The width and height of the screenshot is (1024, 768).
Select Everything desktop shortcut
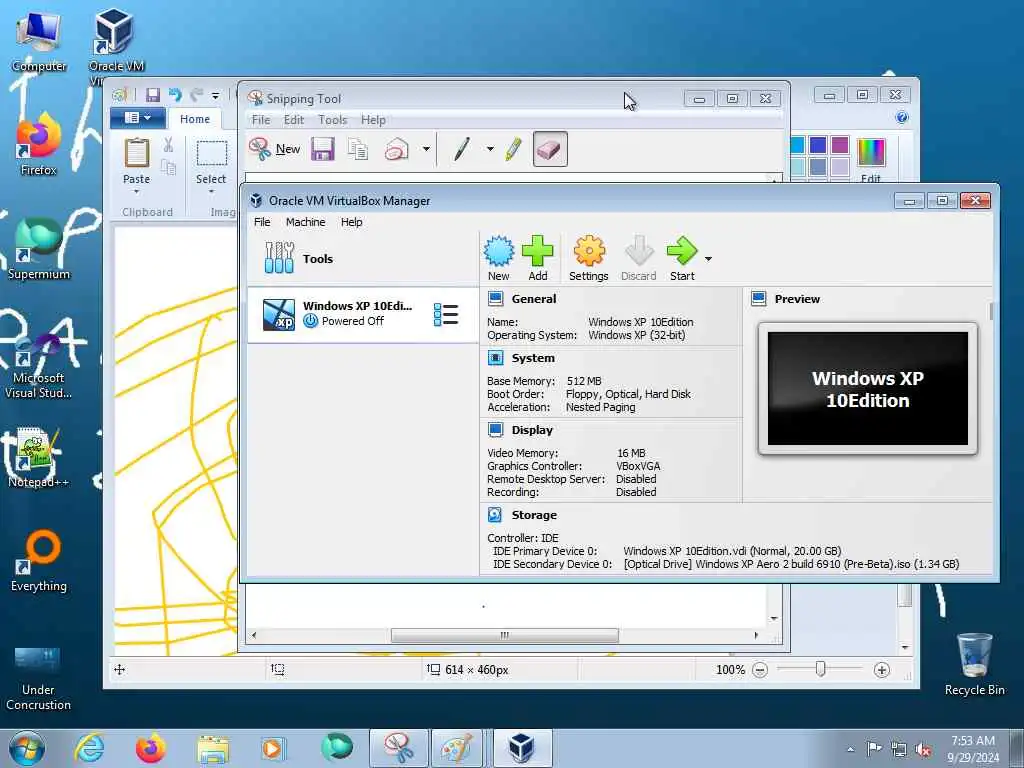39,561
